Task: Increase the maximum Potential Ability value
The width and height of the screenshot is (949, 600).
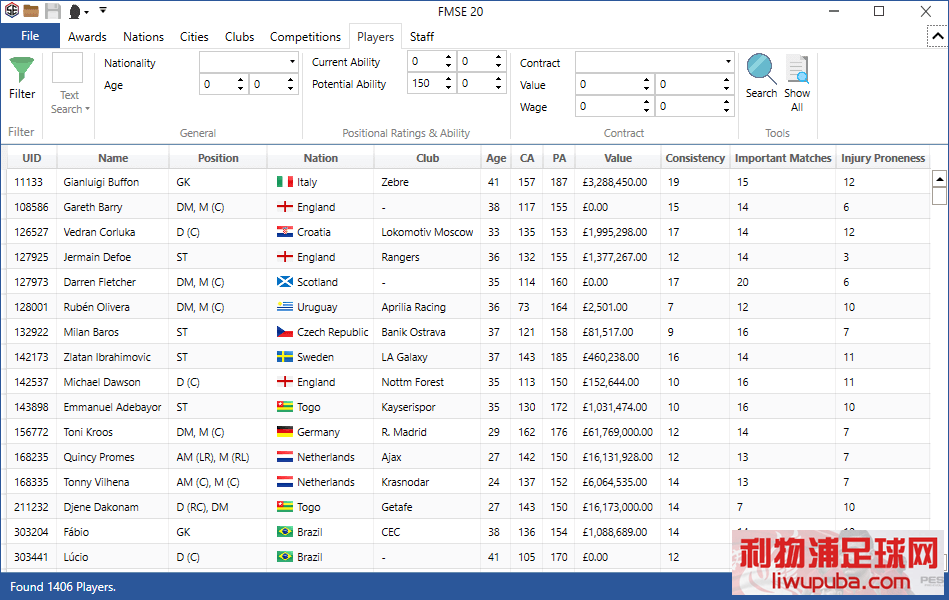Action: click(x=499, y=79)
